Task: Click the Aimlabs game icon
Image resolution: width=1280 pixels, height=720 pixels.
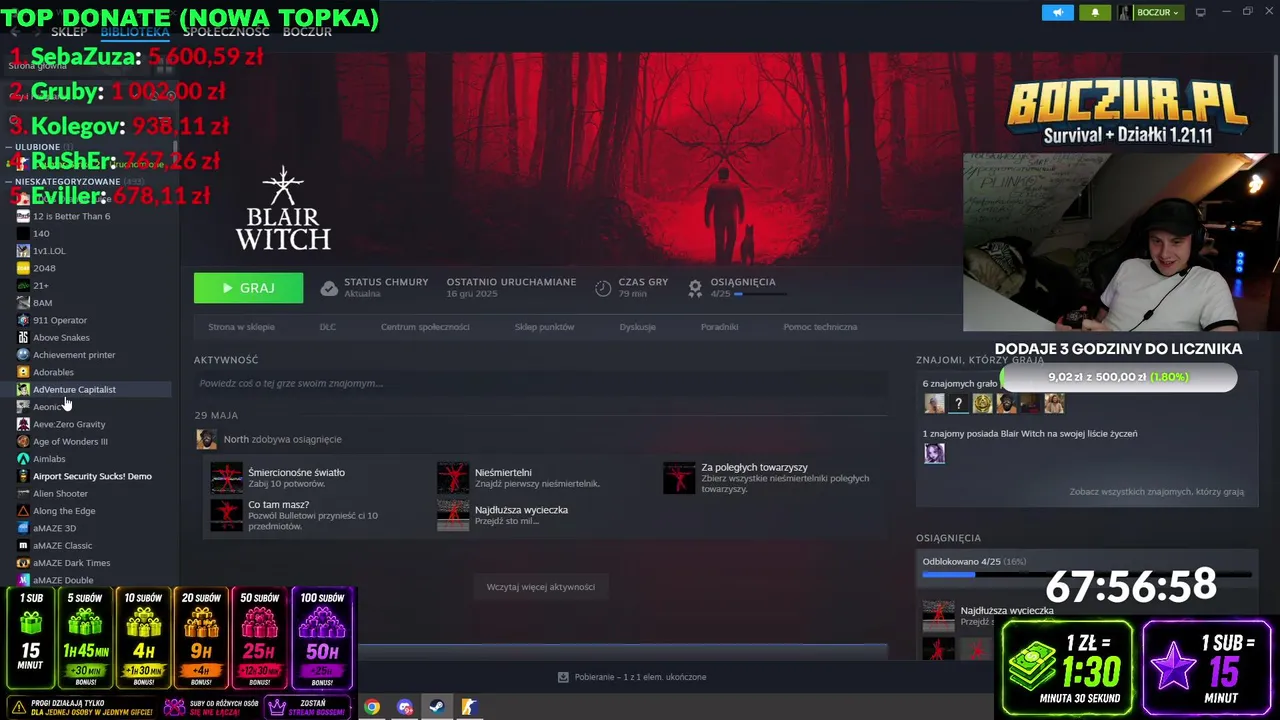Action: [x=23, y=459]
